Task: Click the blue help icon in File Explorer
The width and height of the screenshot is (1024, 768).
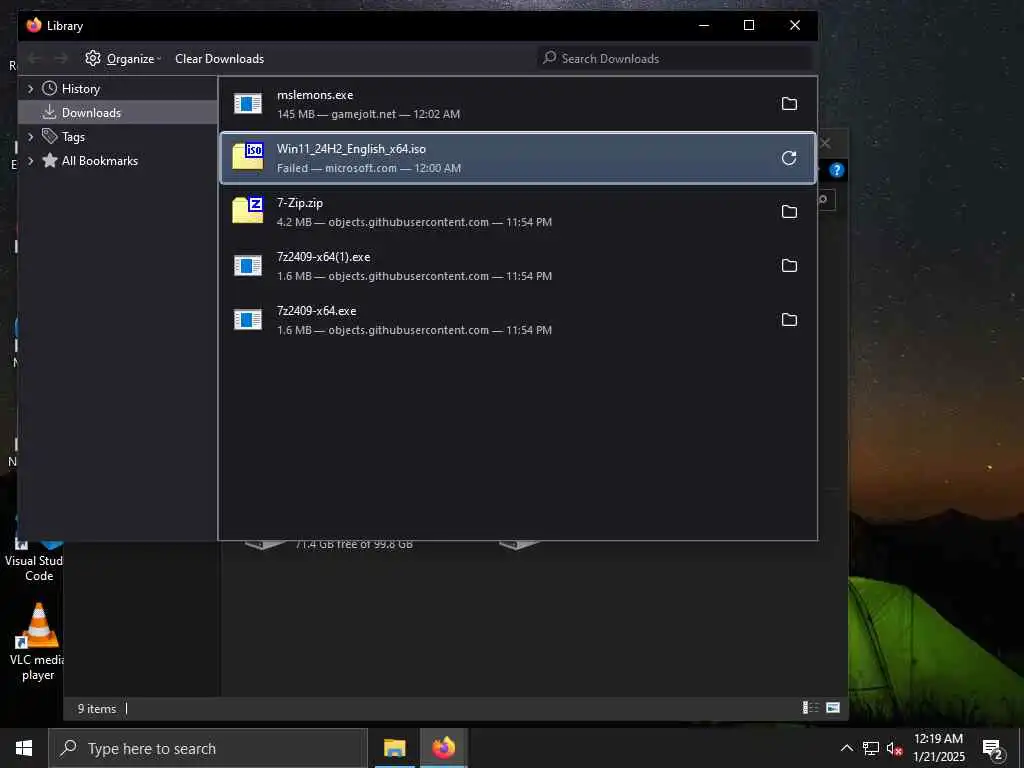Action: [x=837, y=170]
